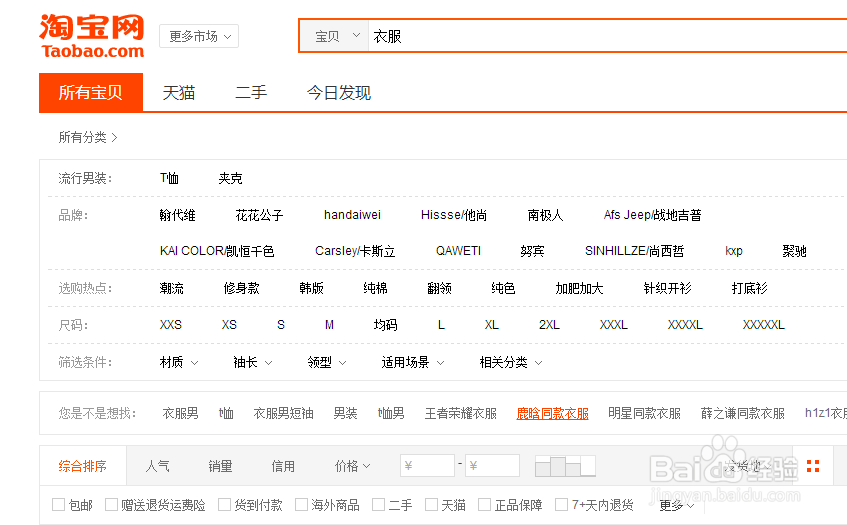The width and height of the screenshot is (847, 525).
Task: Choose brand handaiwei
Action: 352,215
